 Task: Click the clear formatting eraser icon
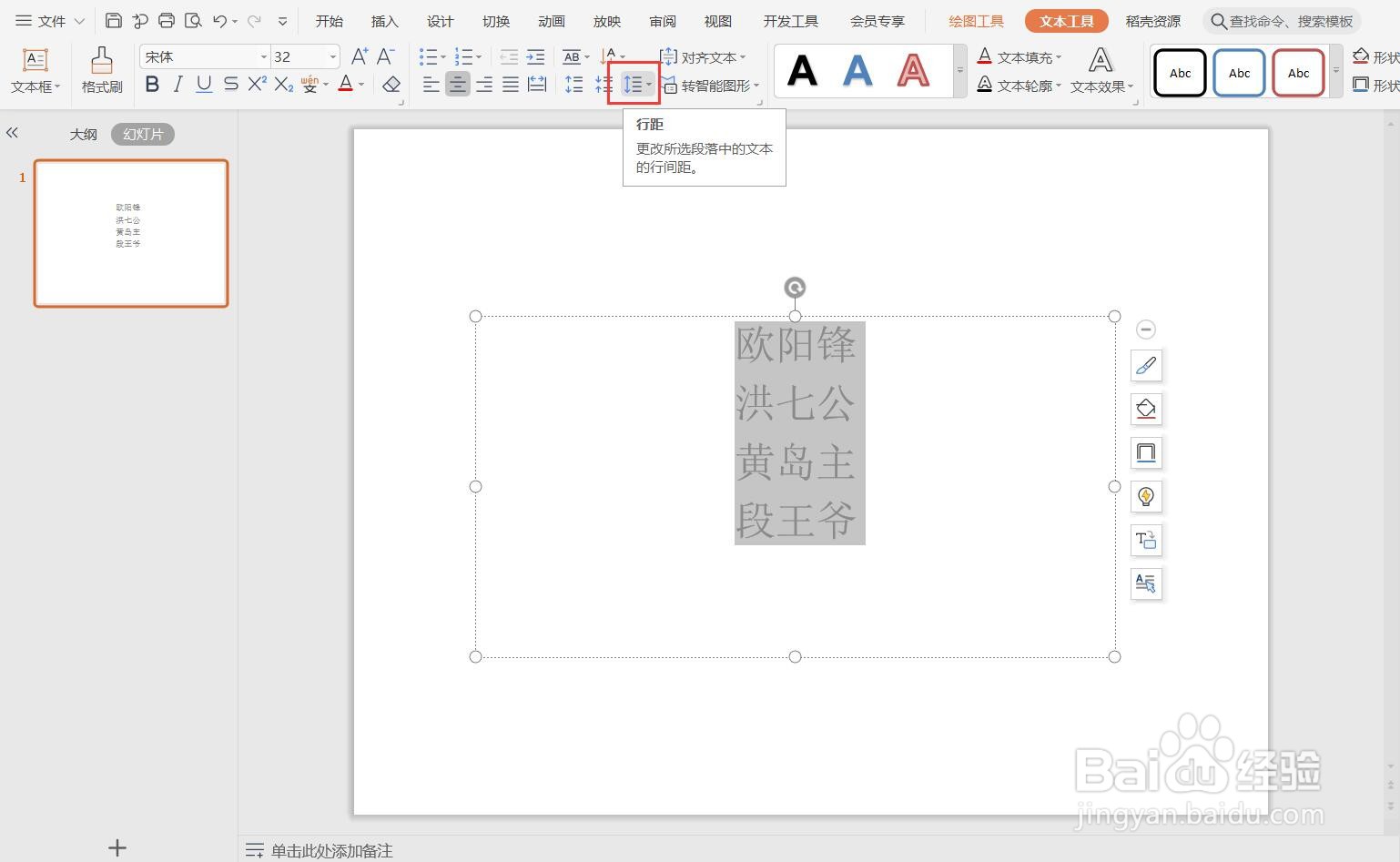[x=391, y=85]
